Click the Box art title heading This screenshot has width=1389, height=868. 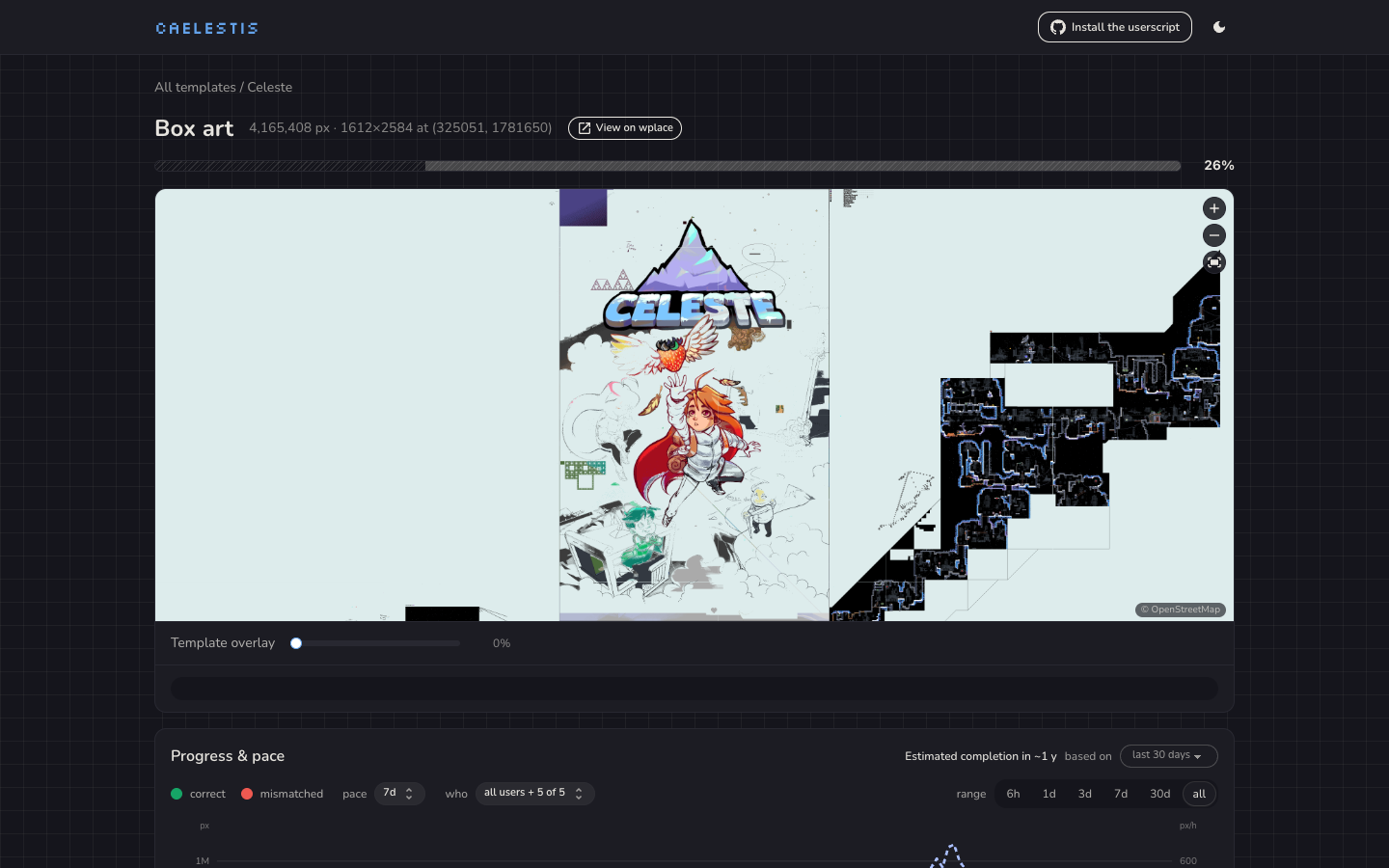point(194,128)
